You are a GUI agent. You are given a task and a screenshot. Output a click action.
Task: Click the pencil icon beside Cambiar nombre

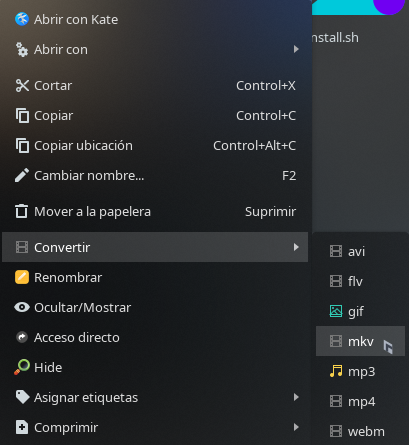[22, 175]
